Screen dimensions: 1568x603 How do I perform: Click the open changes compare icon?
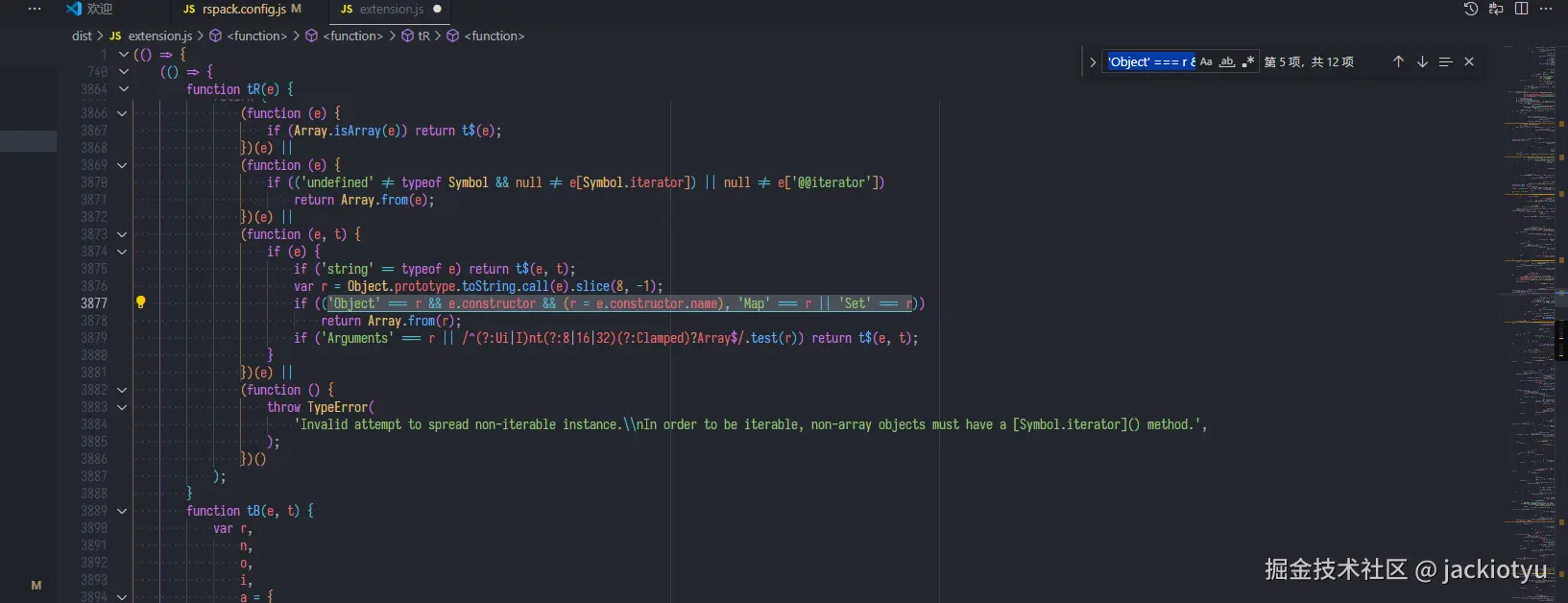click(1496, 9)
